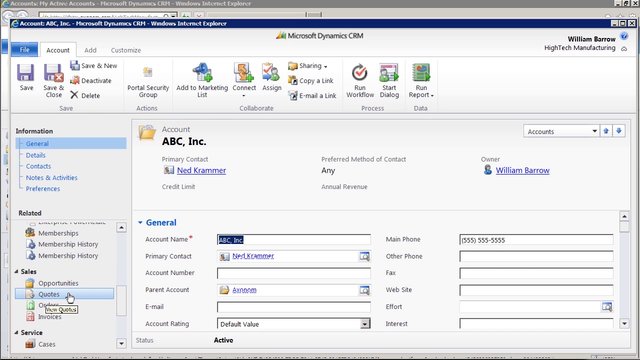Image resolution: width=640 pixels, height=360 pixels.
Task: Click the Web Site input field
Action: 536,290
